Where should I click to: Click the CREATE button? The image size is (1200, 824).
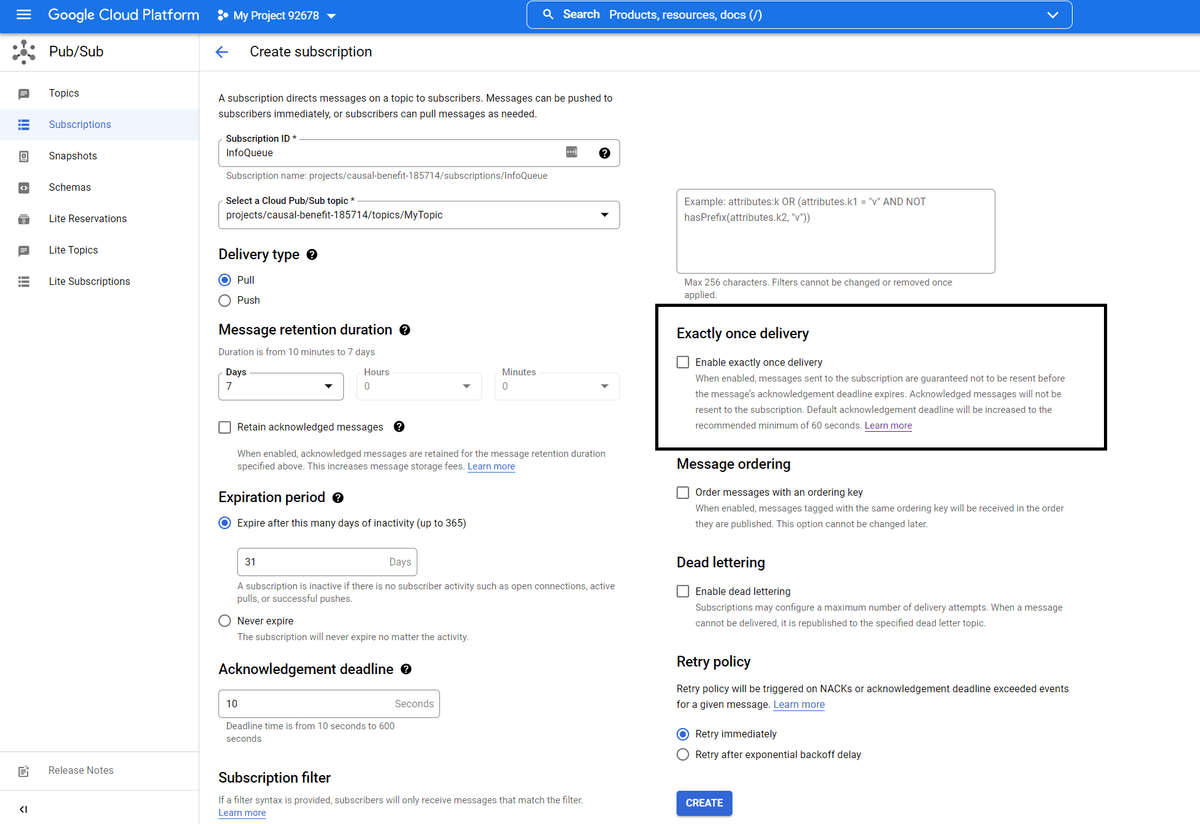coord(704,803)
